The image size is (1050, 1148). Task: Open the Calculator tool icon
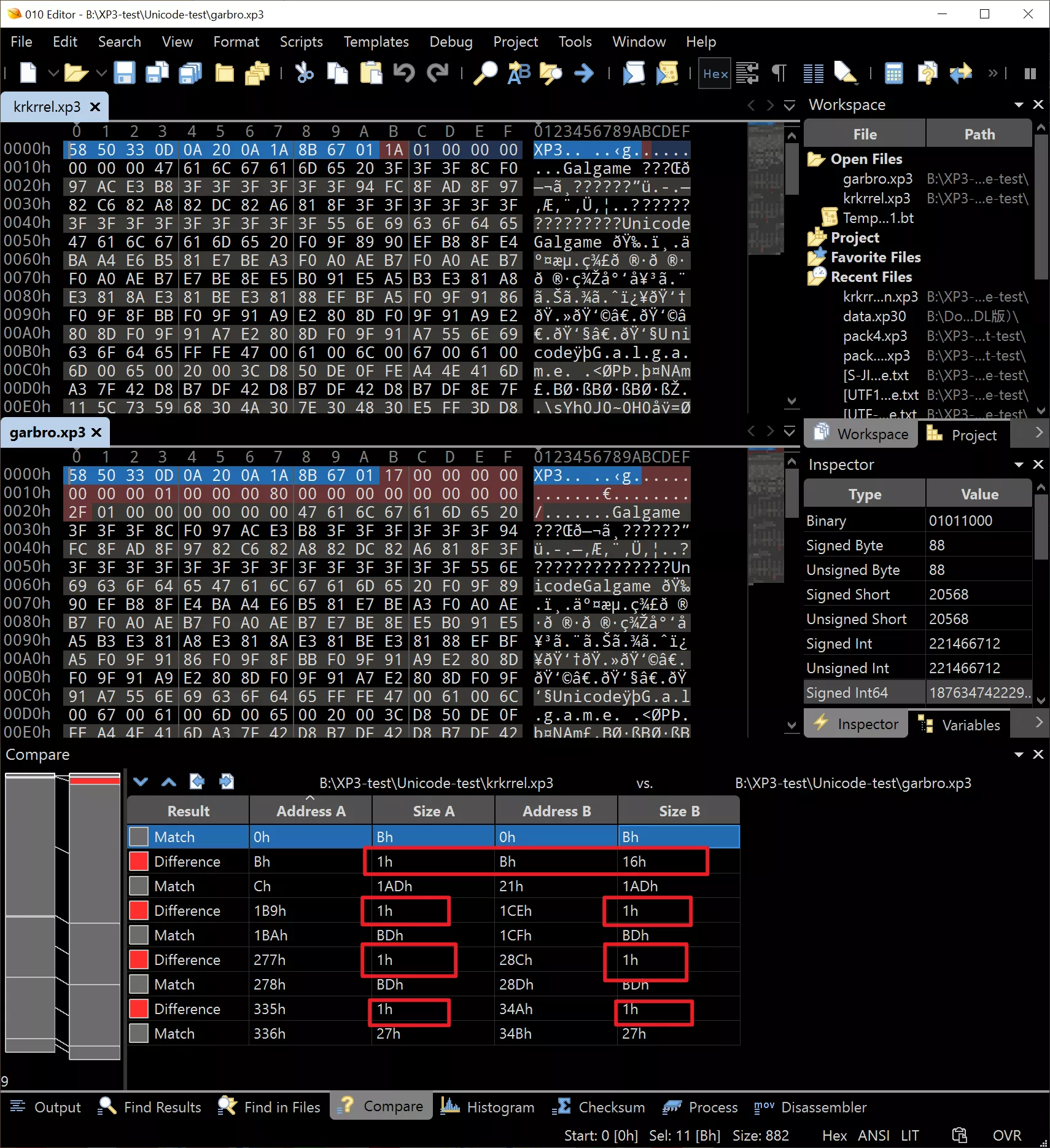pyautogui.click(x=893, y=73)
